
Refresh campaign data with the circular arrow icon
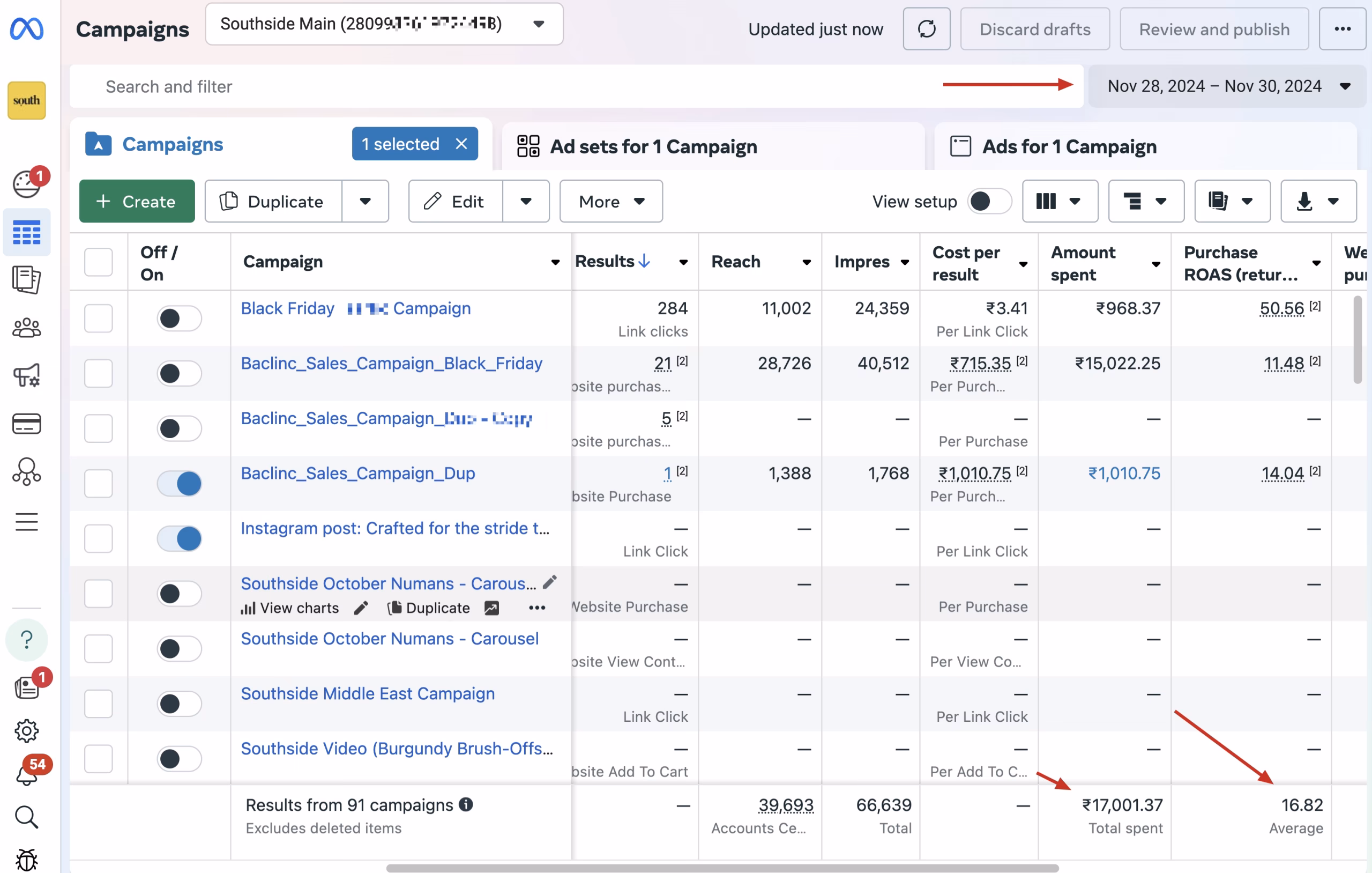tap(926, 29)
